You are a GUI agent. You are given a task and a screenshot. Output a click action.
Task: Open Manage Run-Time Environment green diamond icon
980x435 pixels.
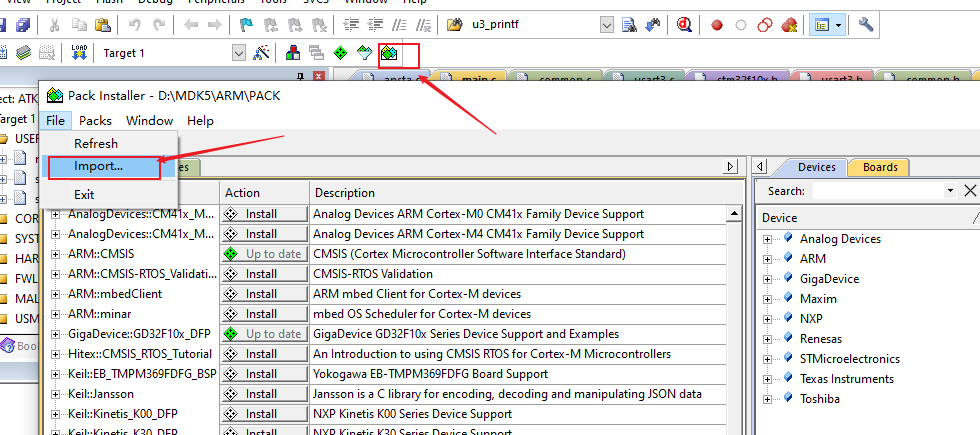[340, 53]
